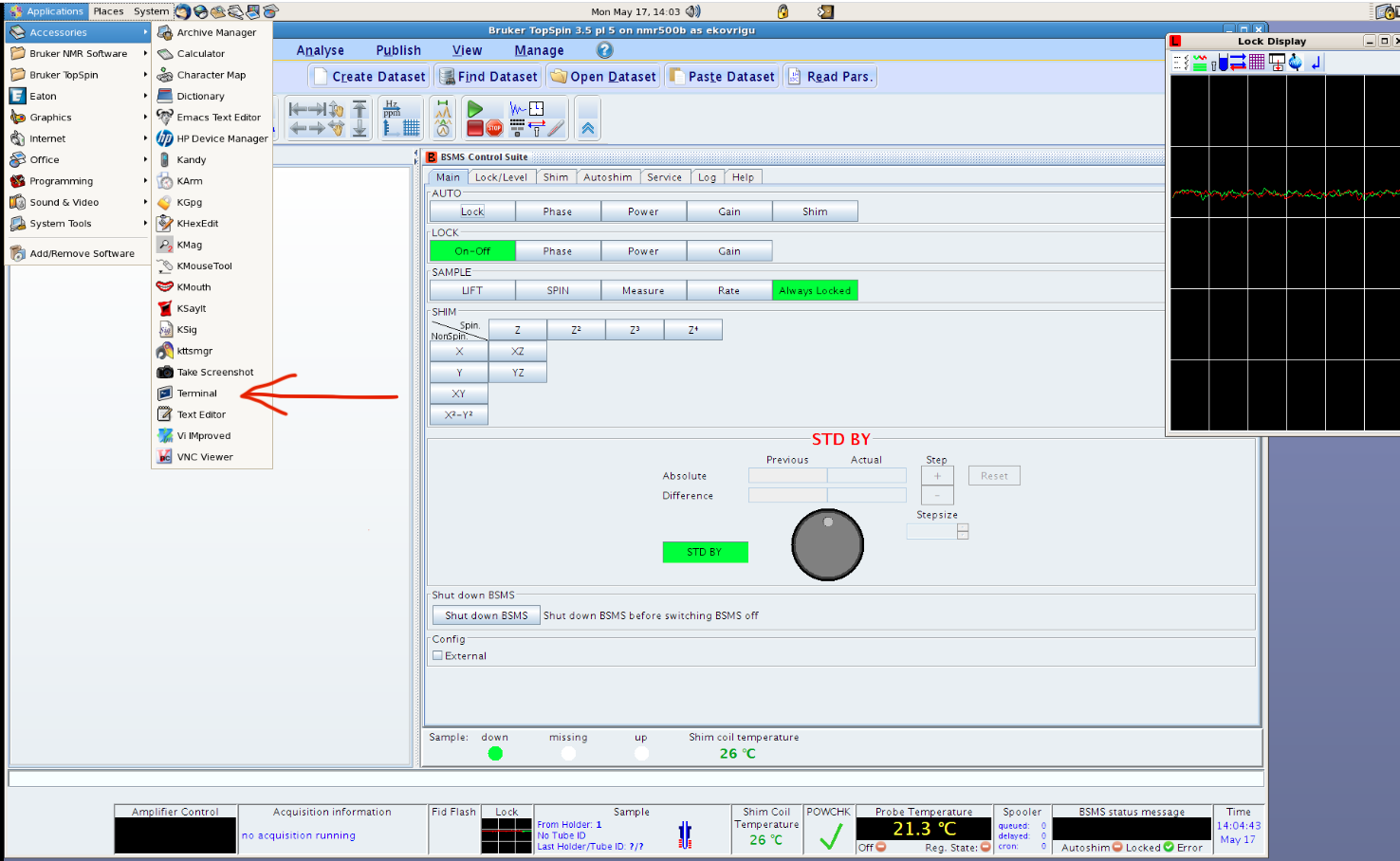Screen dimensions: 1400x861
Task: Click the acquisition time clock icon
Action: (536, 108)
